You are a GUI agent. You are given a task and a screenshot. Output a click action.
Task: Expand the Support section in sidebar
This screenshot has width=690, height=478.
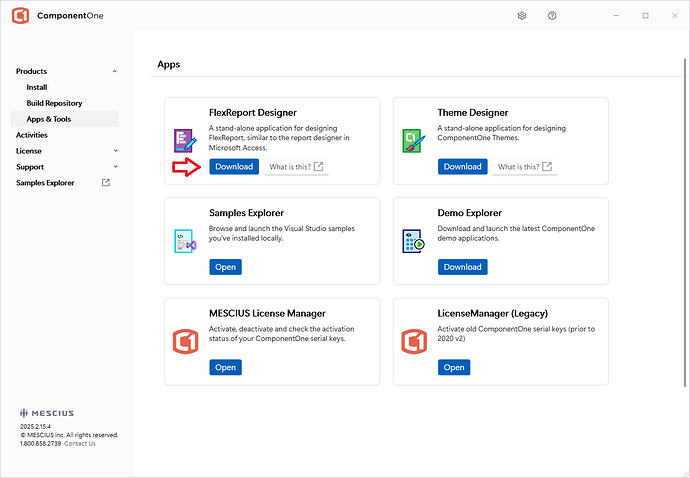(x=115, y=167)
